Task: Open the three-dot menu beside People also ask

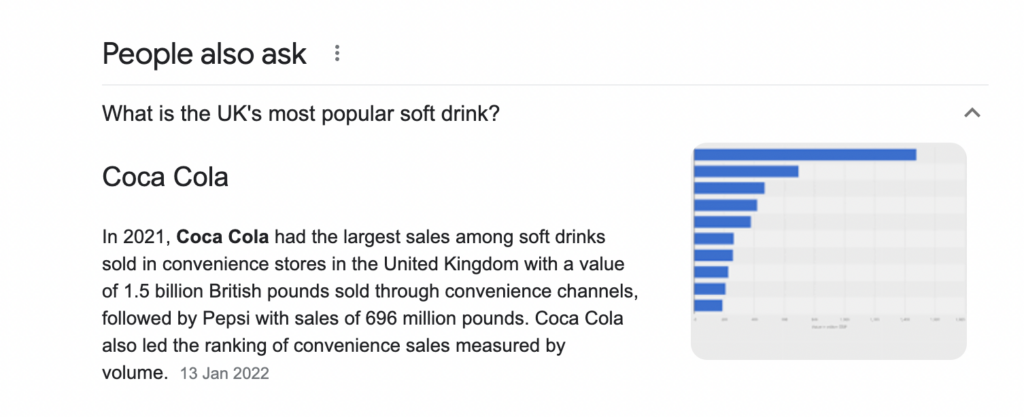Action: pos(337,54)
